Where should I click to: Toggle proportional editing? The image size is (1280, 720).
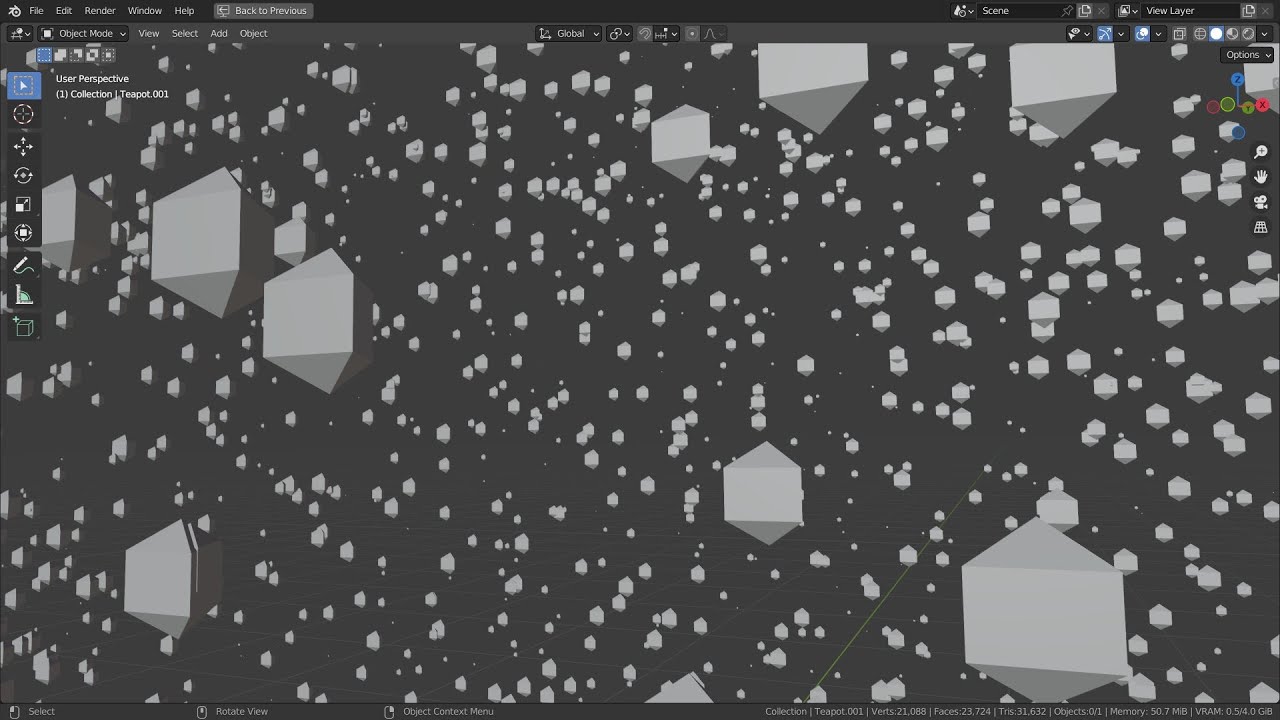pos(692,33)
